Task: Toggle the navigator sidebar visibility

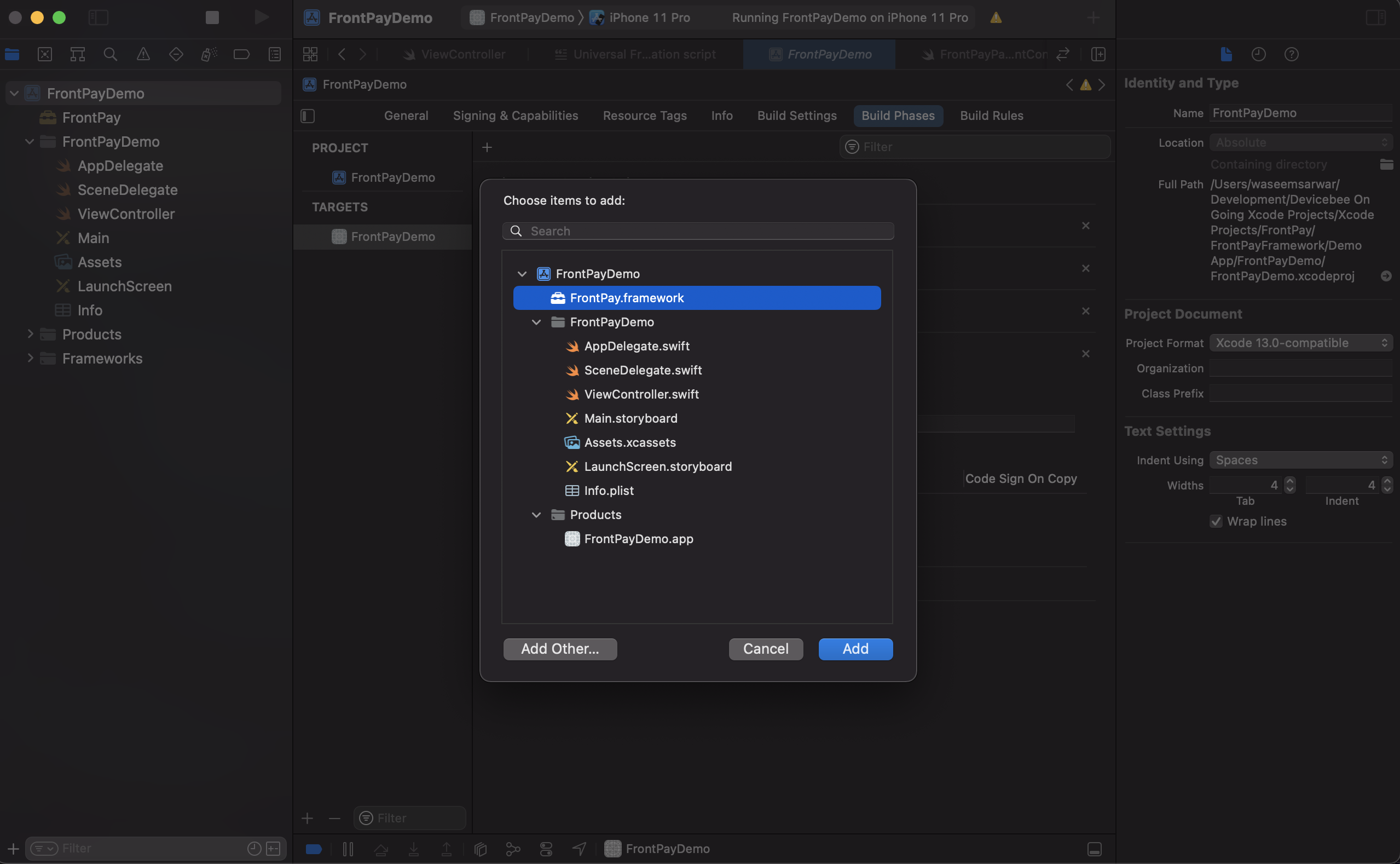Action: [x=99, y=18]
